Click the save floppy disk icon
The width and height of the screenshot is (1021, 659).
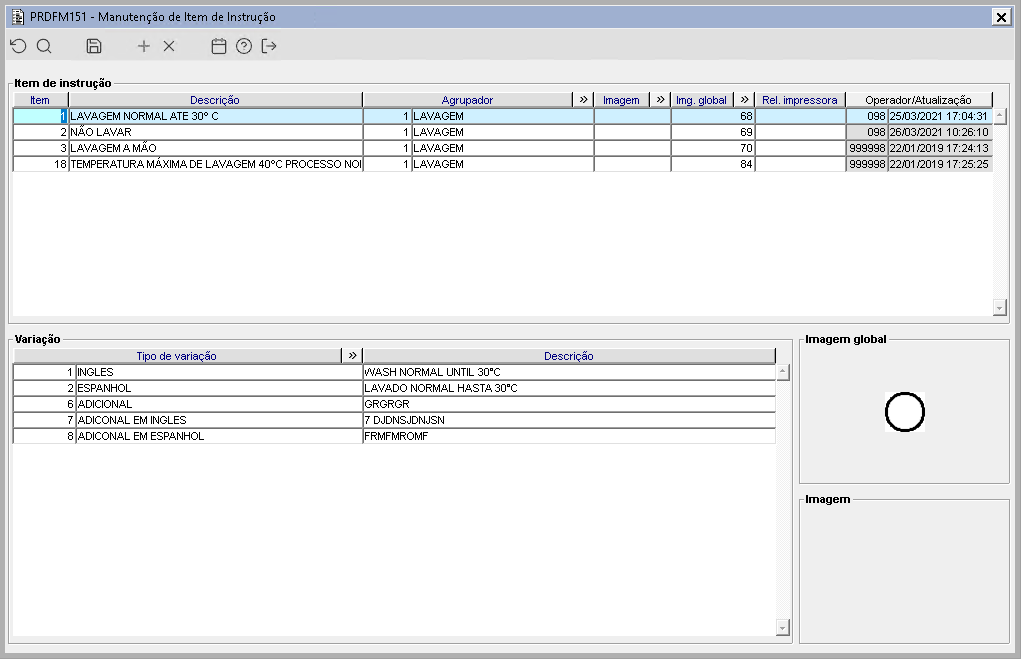94,46
